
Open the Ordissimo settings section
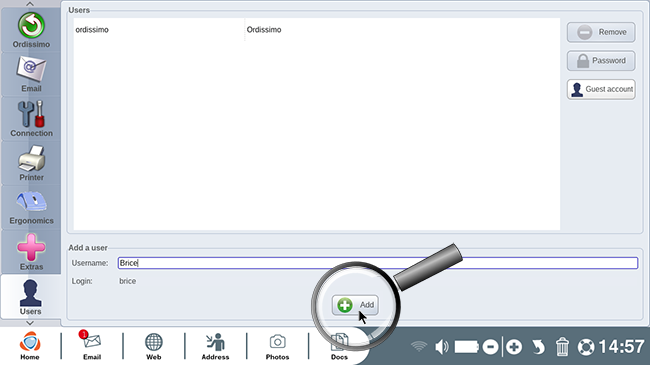click(x=31, y=30)
